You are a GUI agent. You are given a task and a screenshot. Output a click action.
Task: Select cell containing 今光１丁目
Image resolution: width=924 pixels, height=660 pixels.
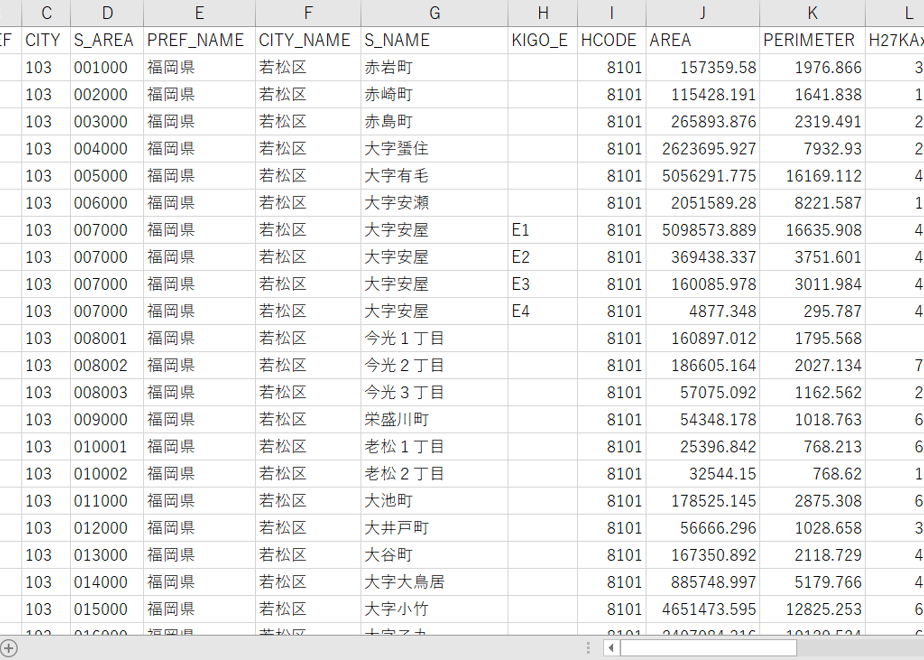(x=434, y=338)
